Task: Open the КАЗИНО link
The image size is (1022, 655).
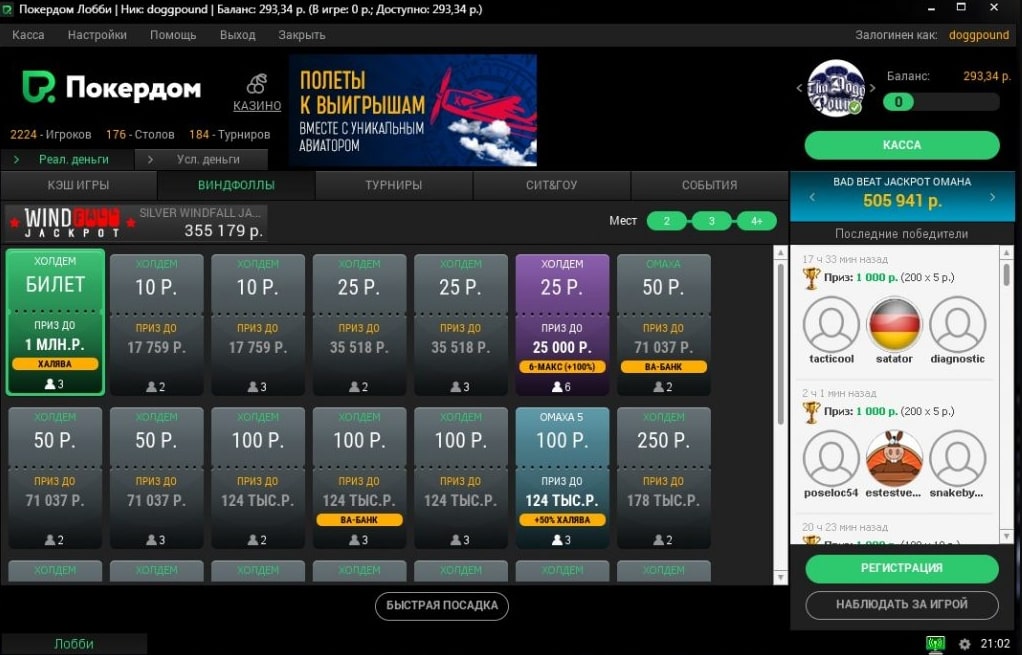Action: click(x=257, y=106)
